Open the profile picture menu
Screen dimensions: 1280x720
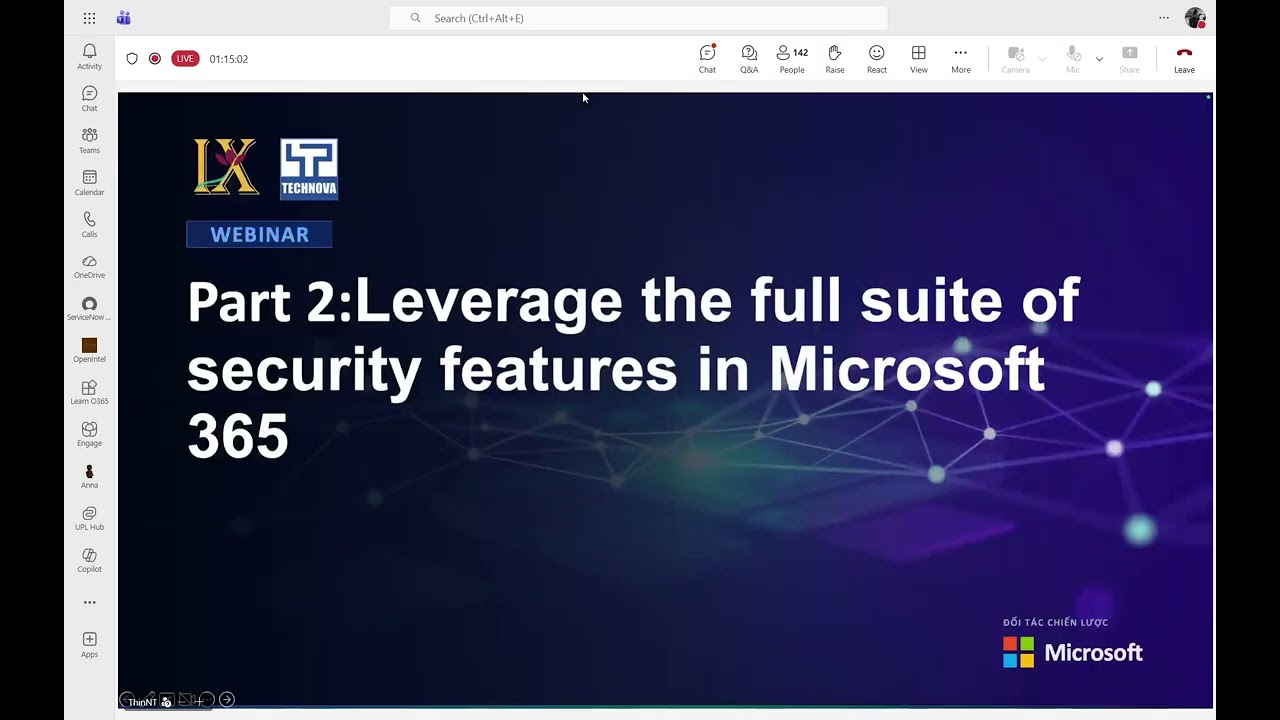tap(1195, 18)
